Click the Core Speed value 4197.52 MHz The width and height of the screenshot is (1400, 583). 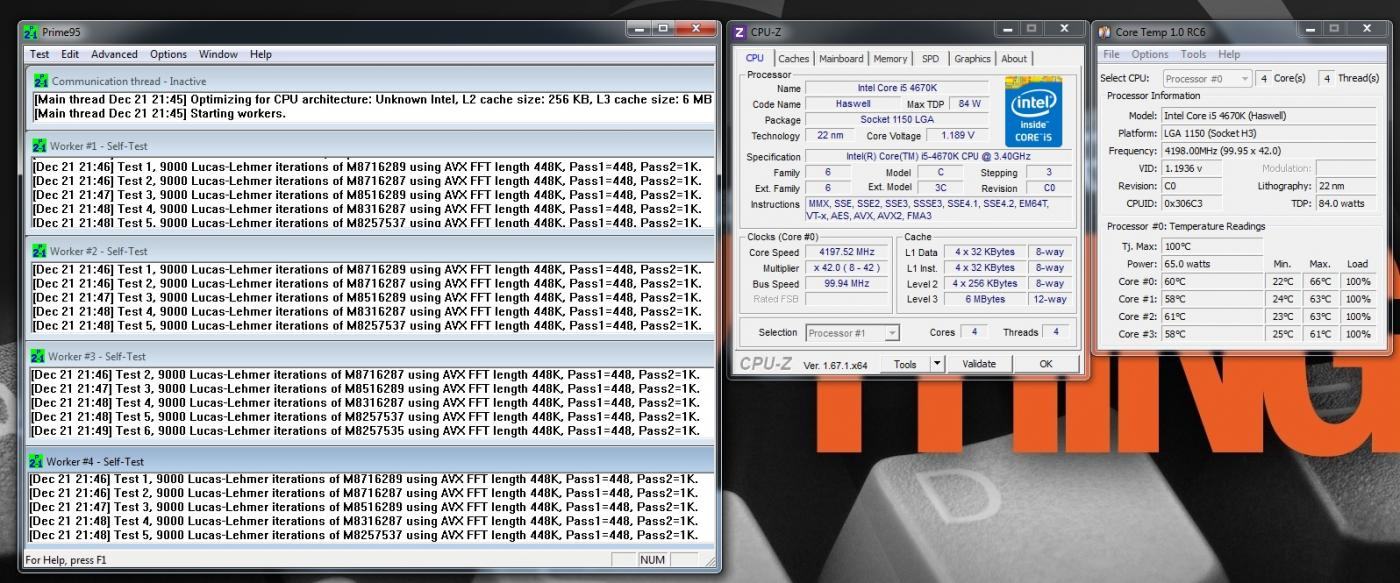pyautogui.click(x=847, y=253)
